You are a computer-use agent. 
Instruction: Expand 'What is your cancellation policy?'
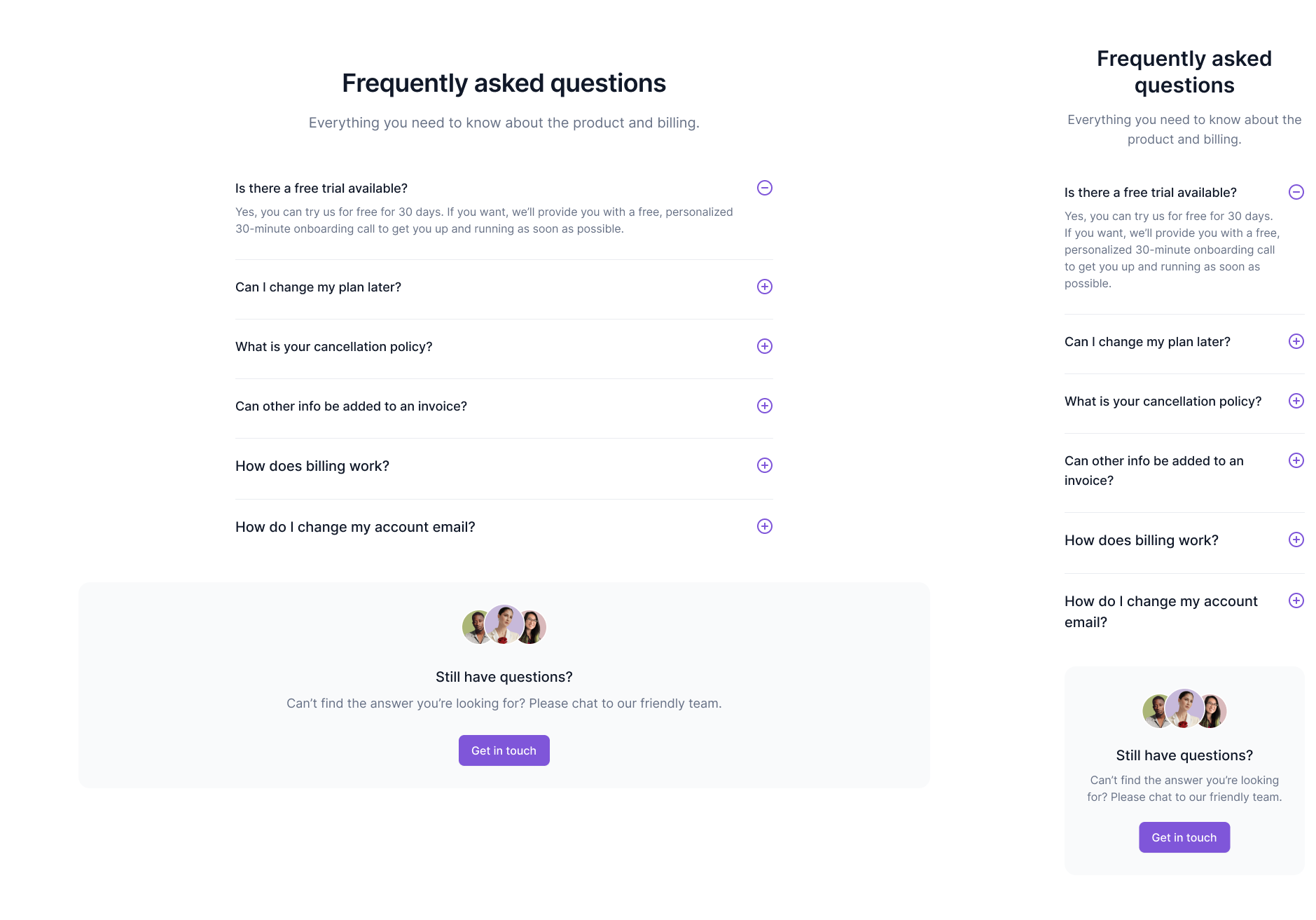click(764, 346)
